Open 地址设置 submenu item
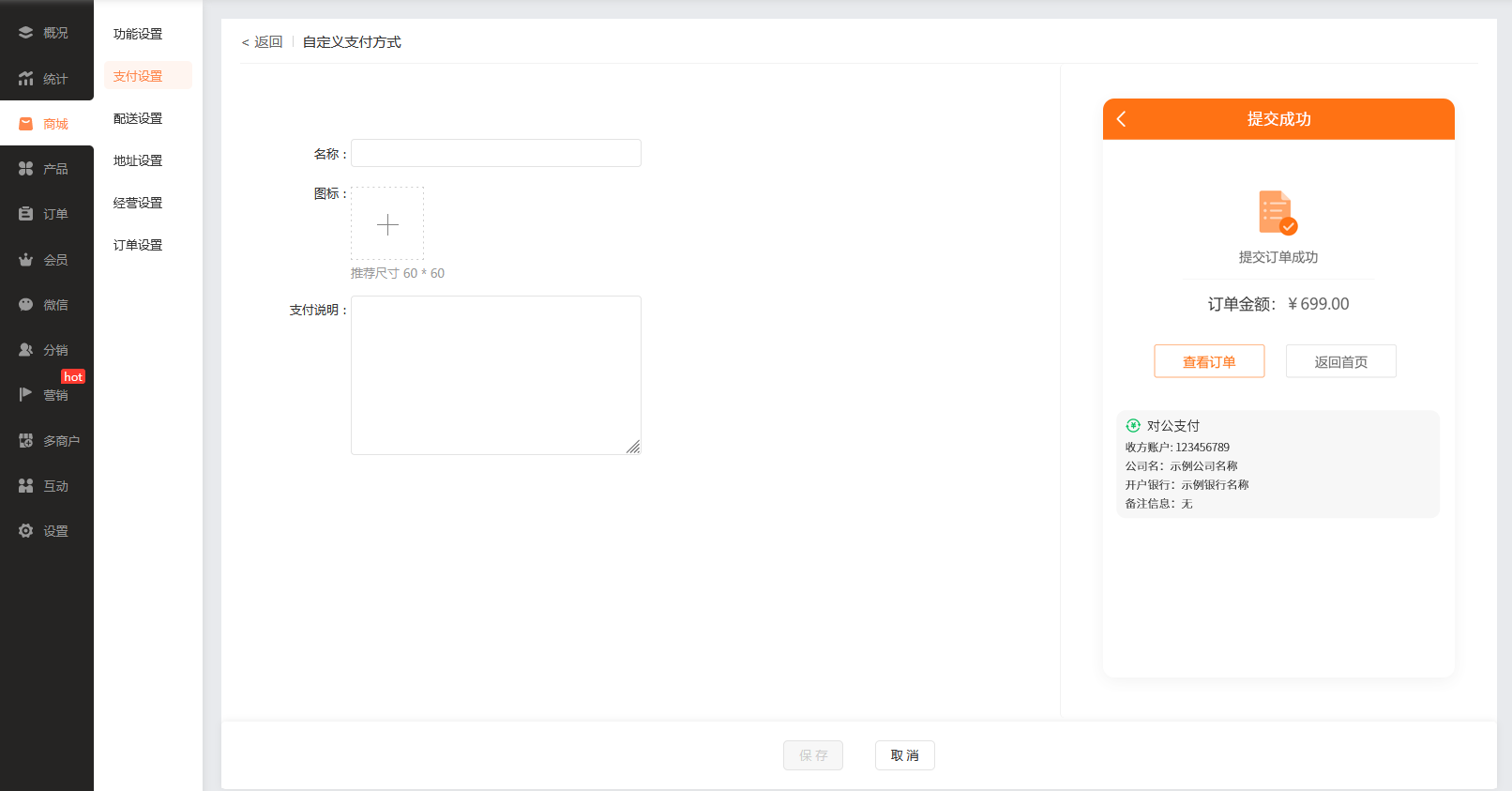 tap(138, 160)
